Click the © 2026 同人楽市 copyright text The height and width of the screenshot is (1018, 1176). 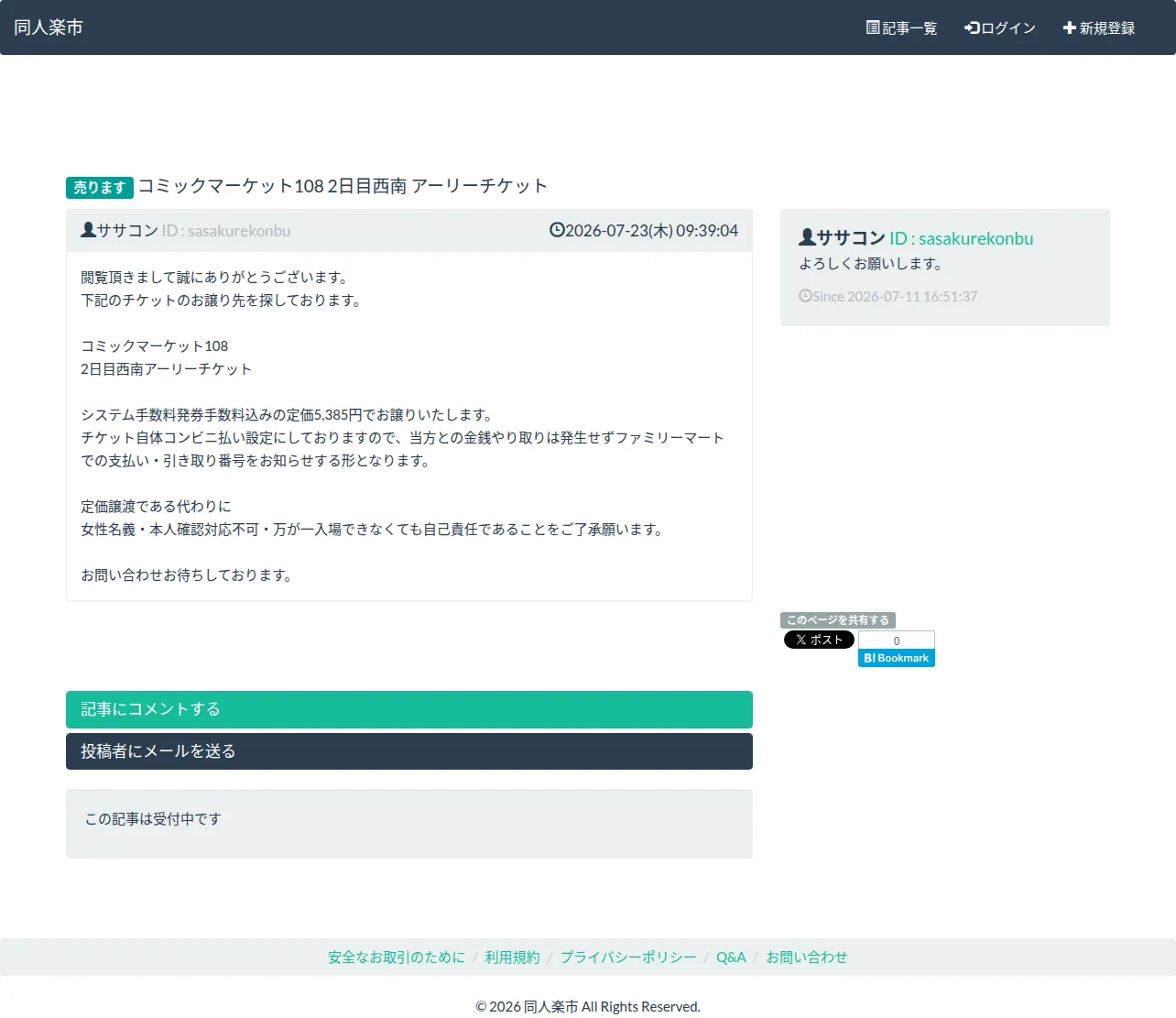[x=588, y=1007]
